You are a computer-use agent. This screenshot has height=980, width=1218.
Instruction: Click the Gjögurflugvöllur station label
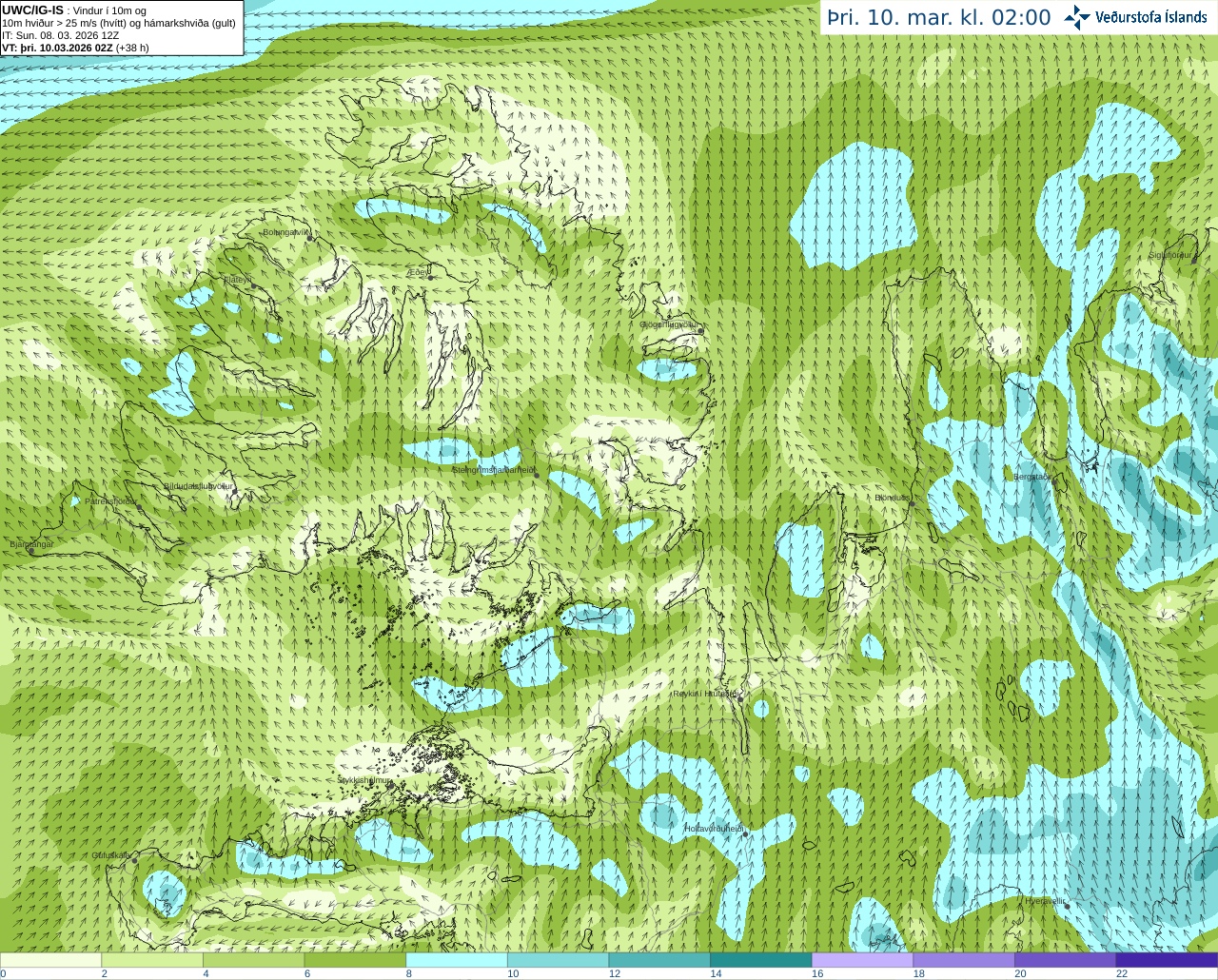pos(668,324)
